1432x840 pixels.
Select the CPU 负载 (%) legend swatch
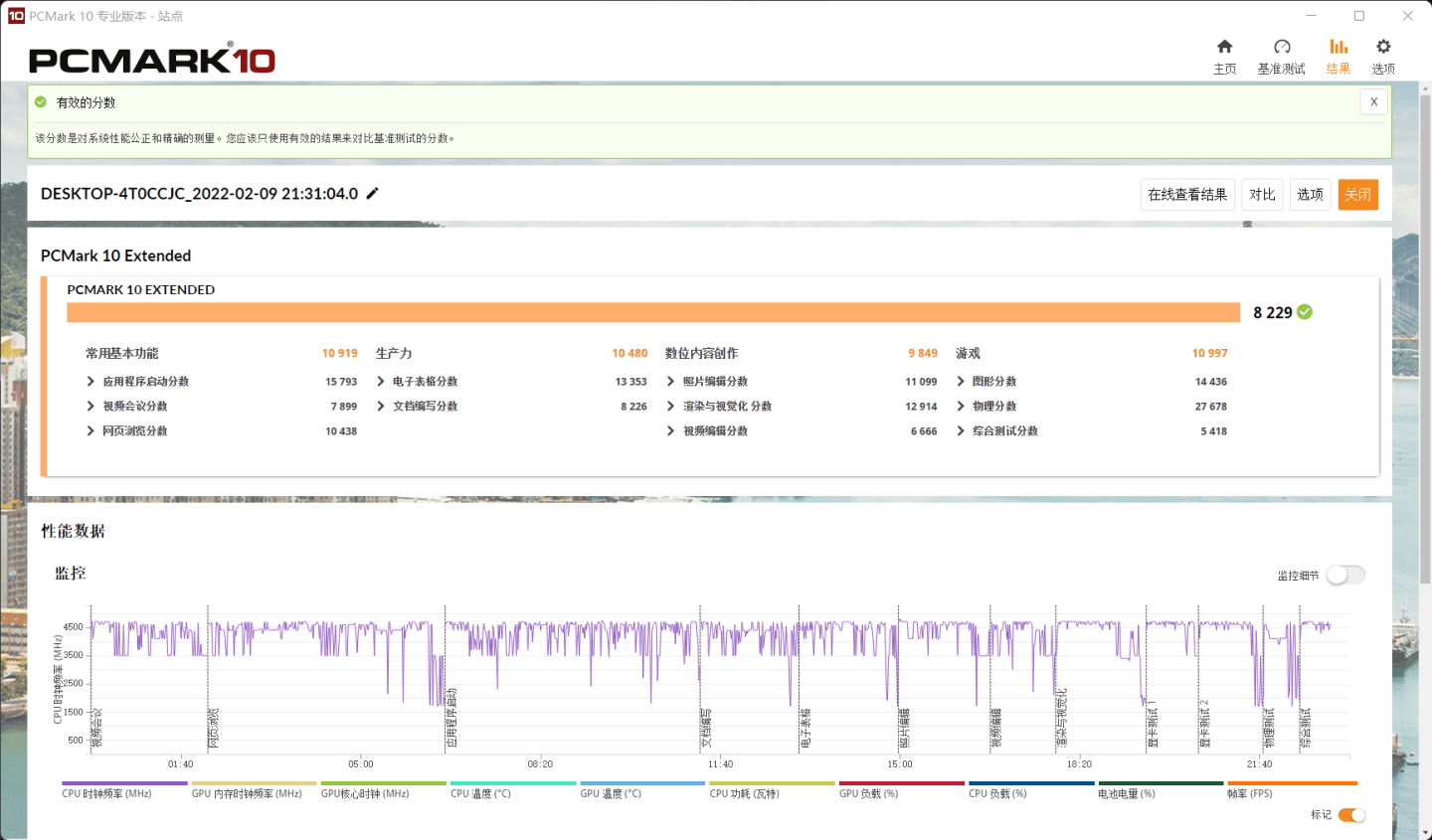point(1031,783)
